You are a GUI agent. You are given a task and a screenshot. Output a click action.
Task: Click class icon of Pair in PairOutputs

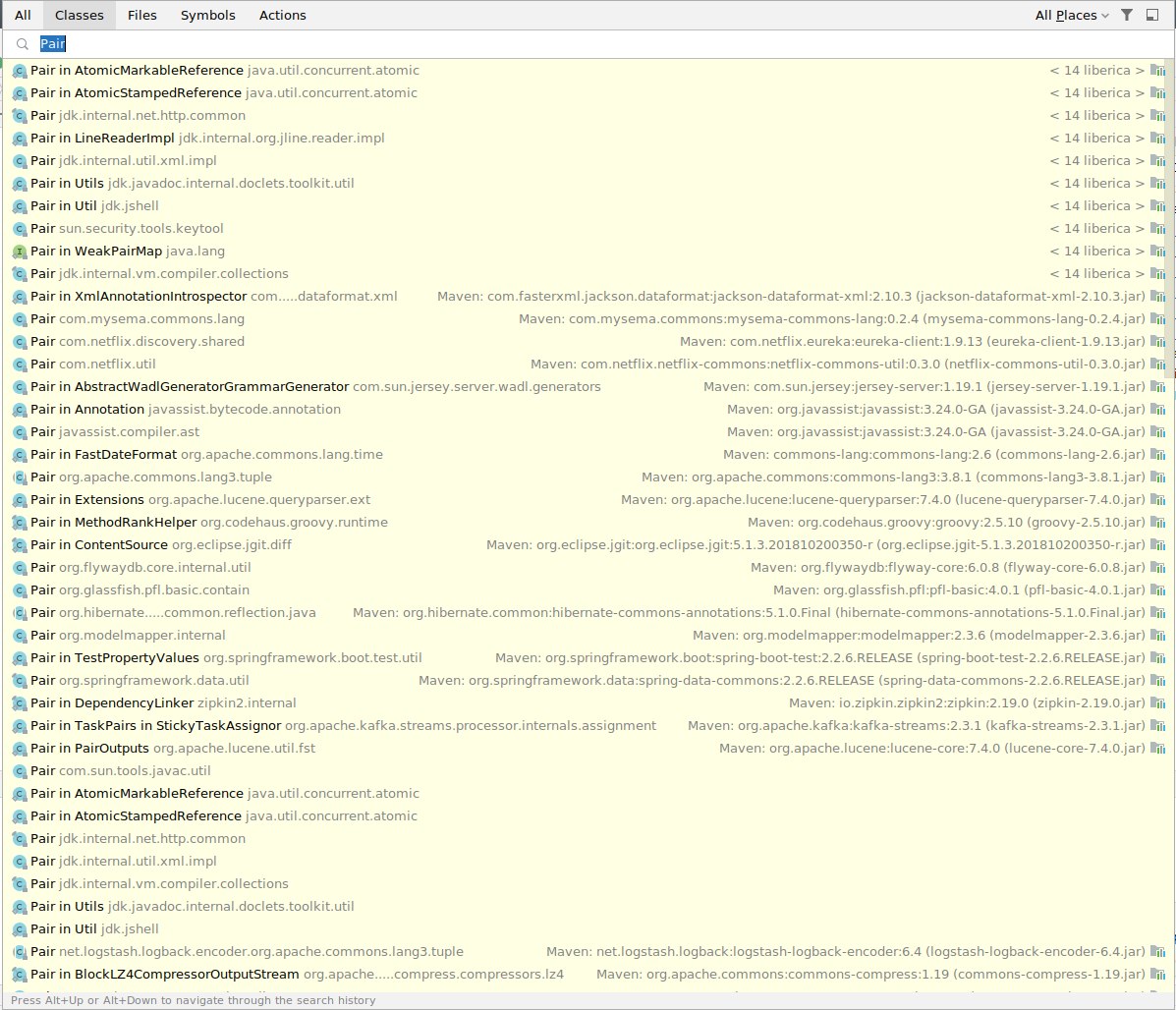(21, 749)
